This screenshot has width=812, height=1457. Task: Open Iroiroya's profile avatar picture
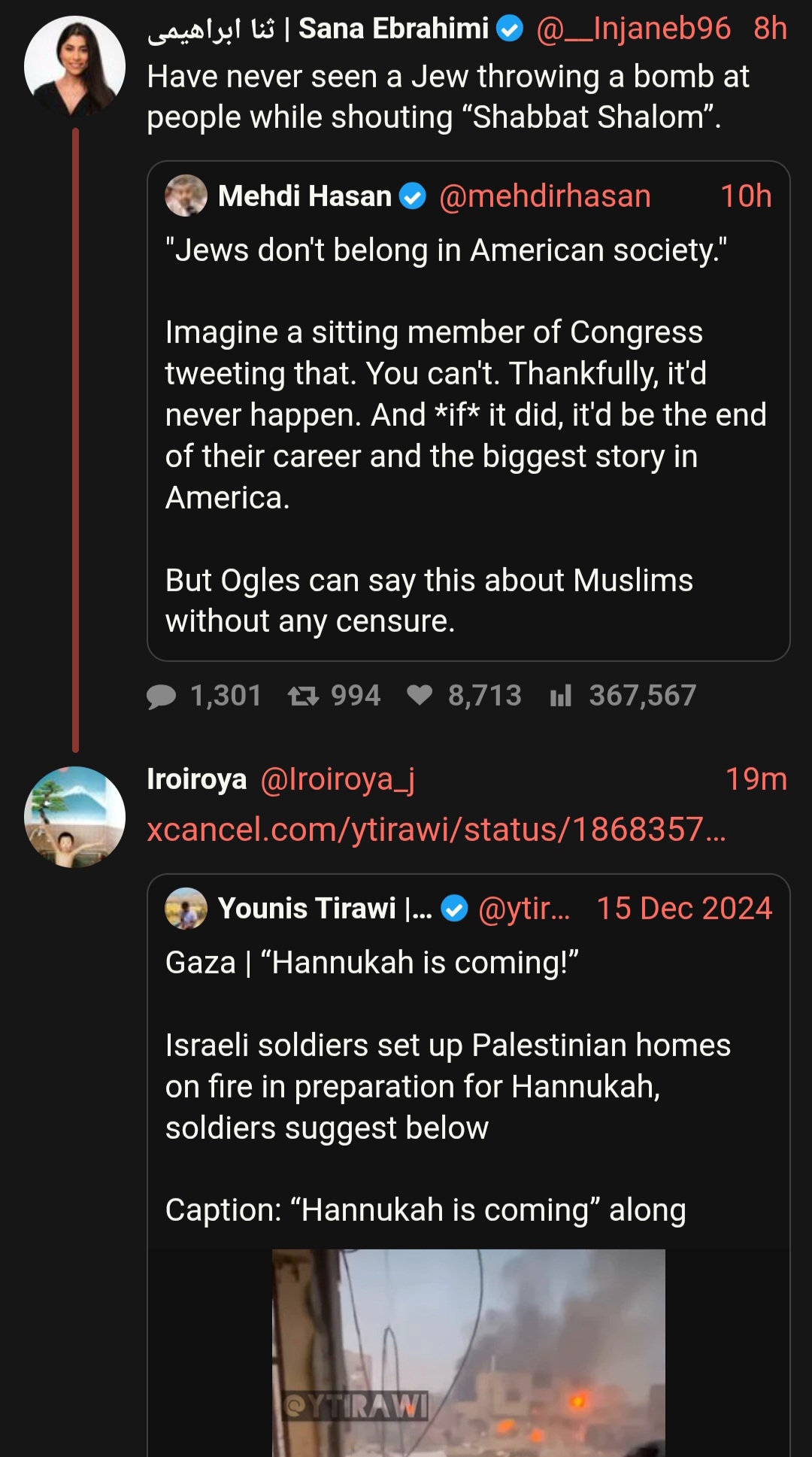coord(74,817)
